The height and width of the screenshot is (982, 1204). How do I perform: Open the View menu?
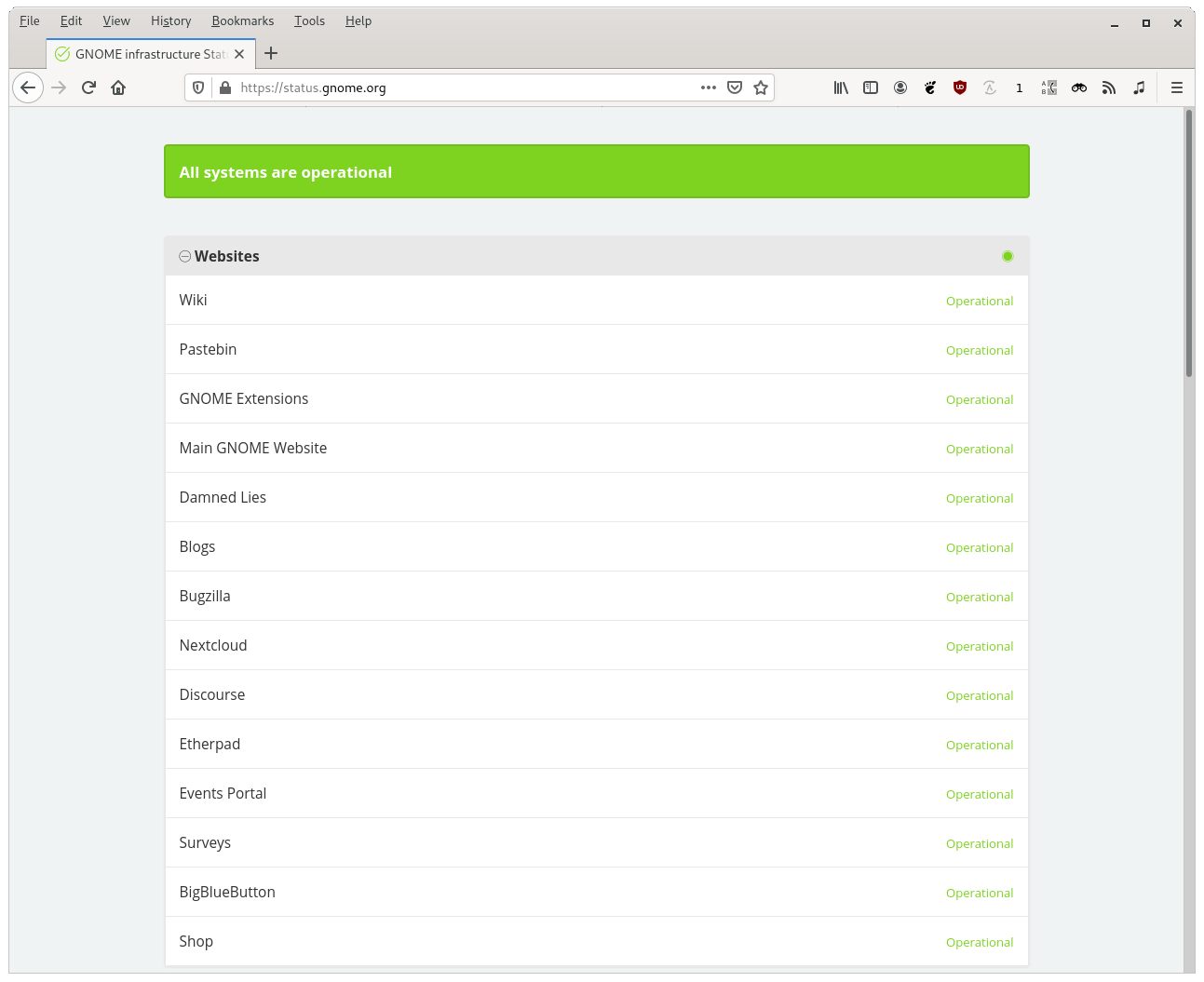(116, 20)
